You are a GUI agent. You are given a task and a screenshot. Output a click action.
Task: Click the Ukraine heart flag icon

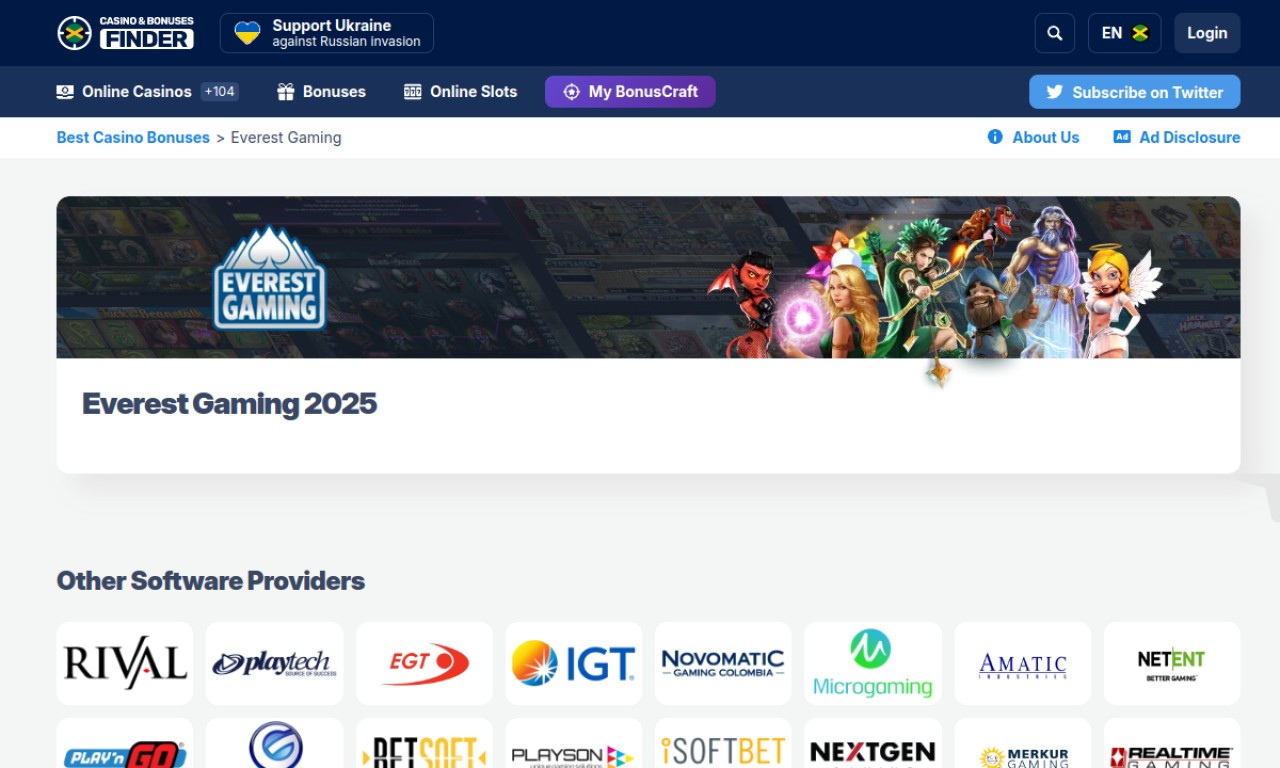247,33
